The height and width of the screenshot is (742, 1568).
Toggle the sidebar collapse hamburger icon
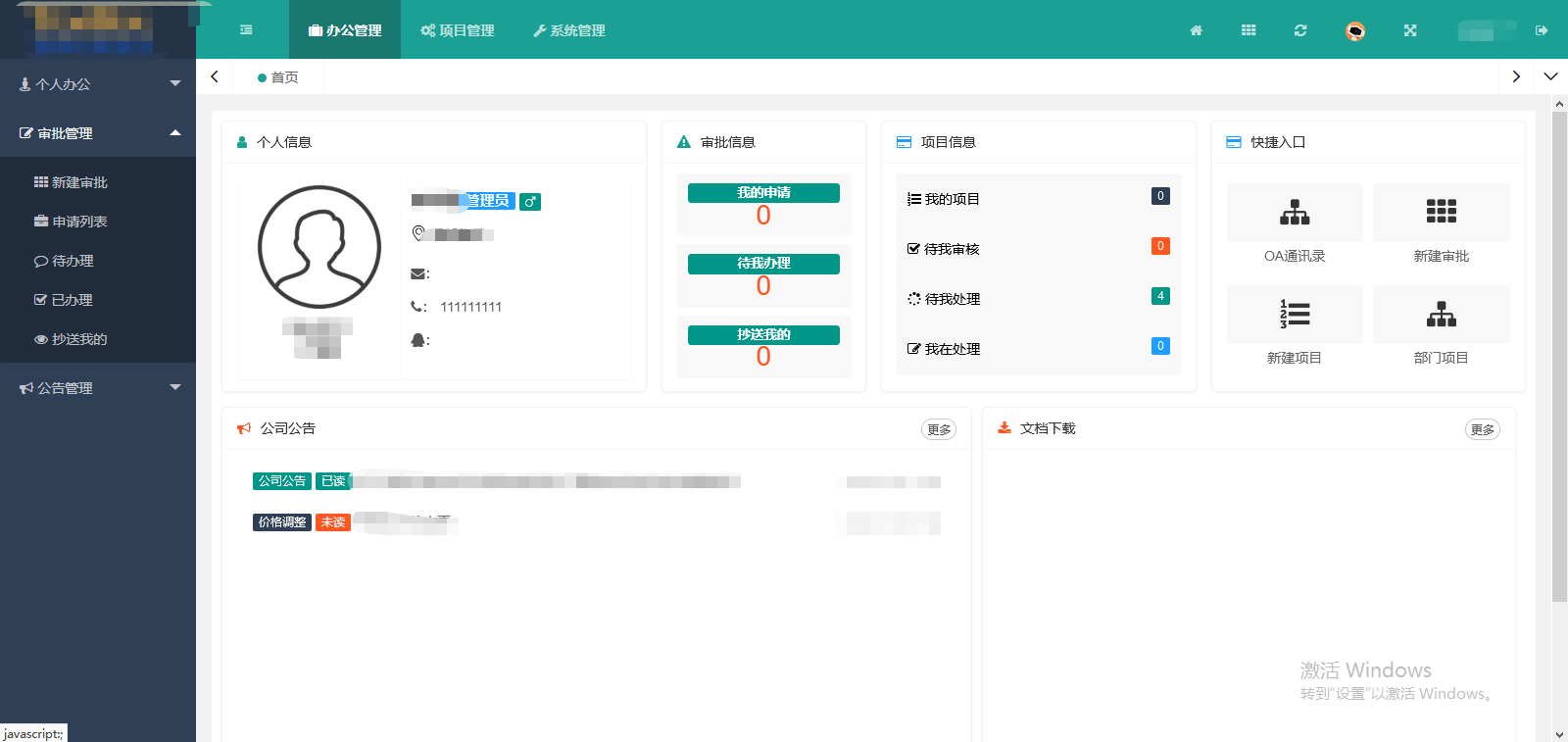point(246,30)
